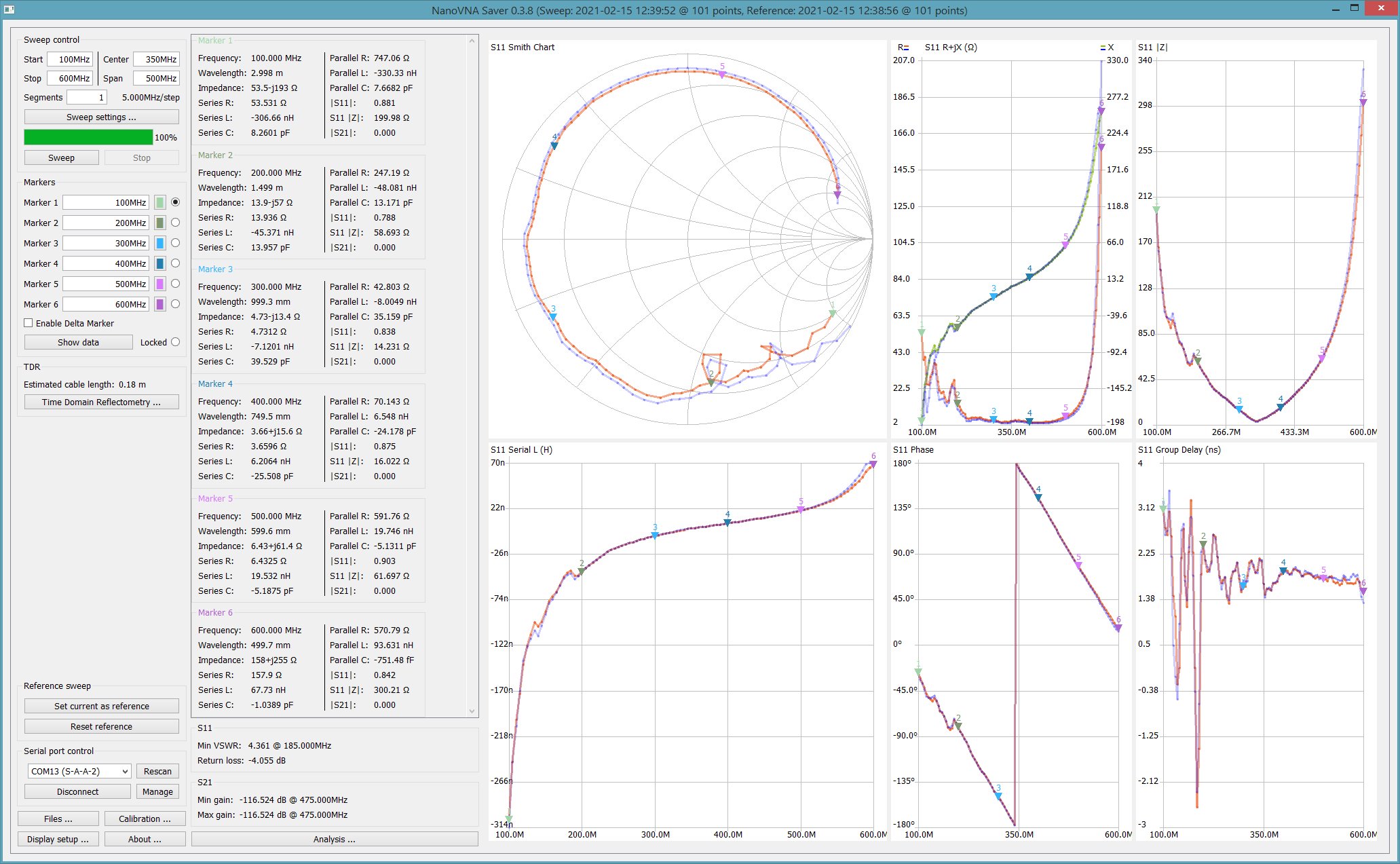Open Marker 6 purple color swatch
1400x864 pixels.
coord(160,304)
